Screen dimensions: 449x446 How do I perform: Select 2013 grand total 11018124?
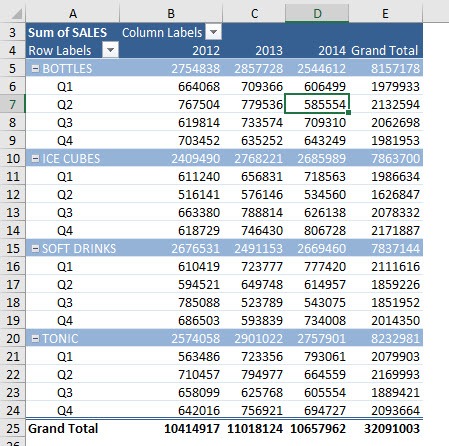(x=255, y=428)
